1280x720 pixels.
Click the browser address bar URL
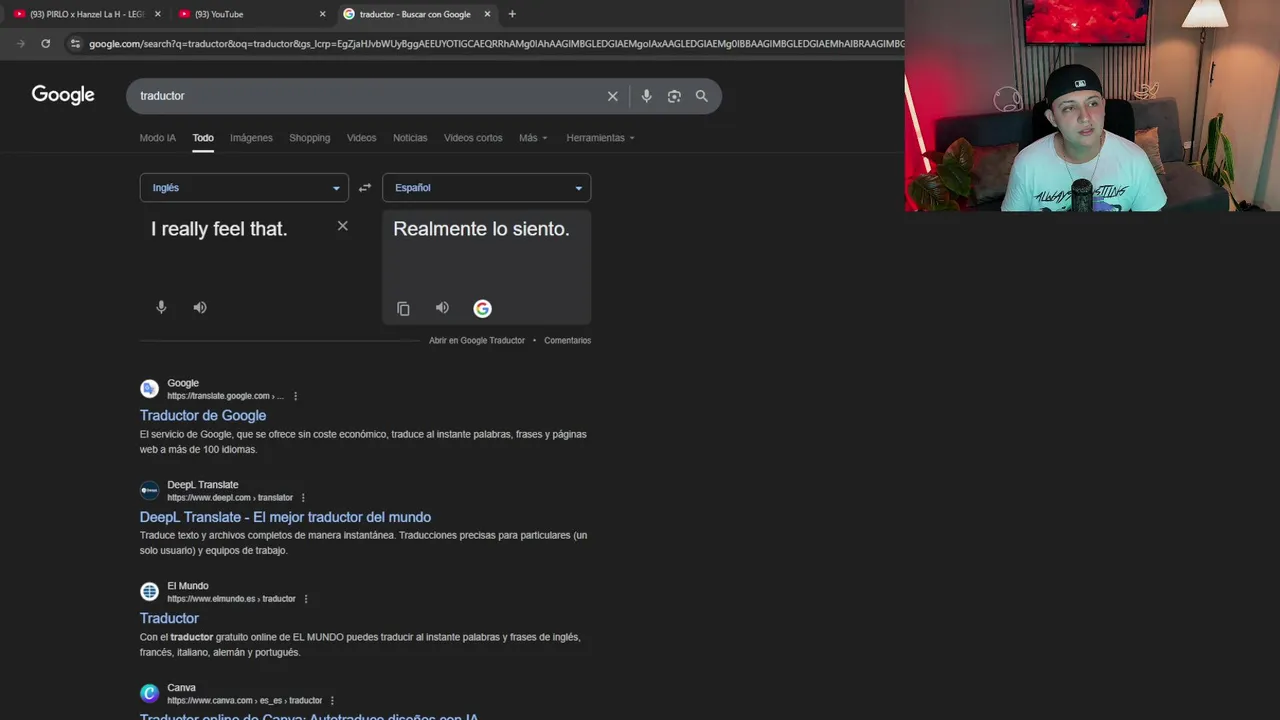(x=495, y=43)
